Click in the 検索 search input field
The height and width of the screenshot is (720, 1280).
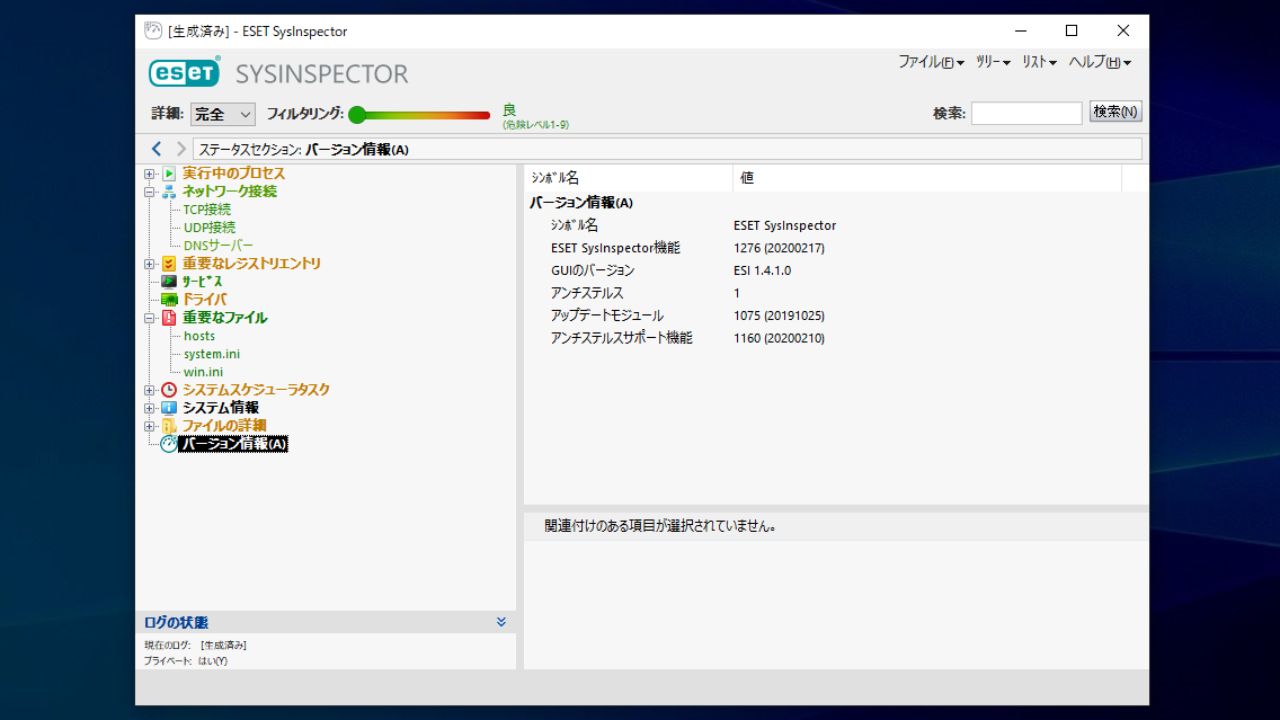point(1026,113)
